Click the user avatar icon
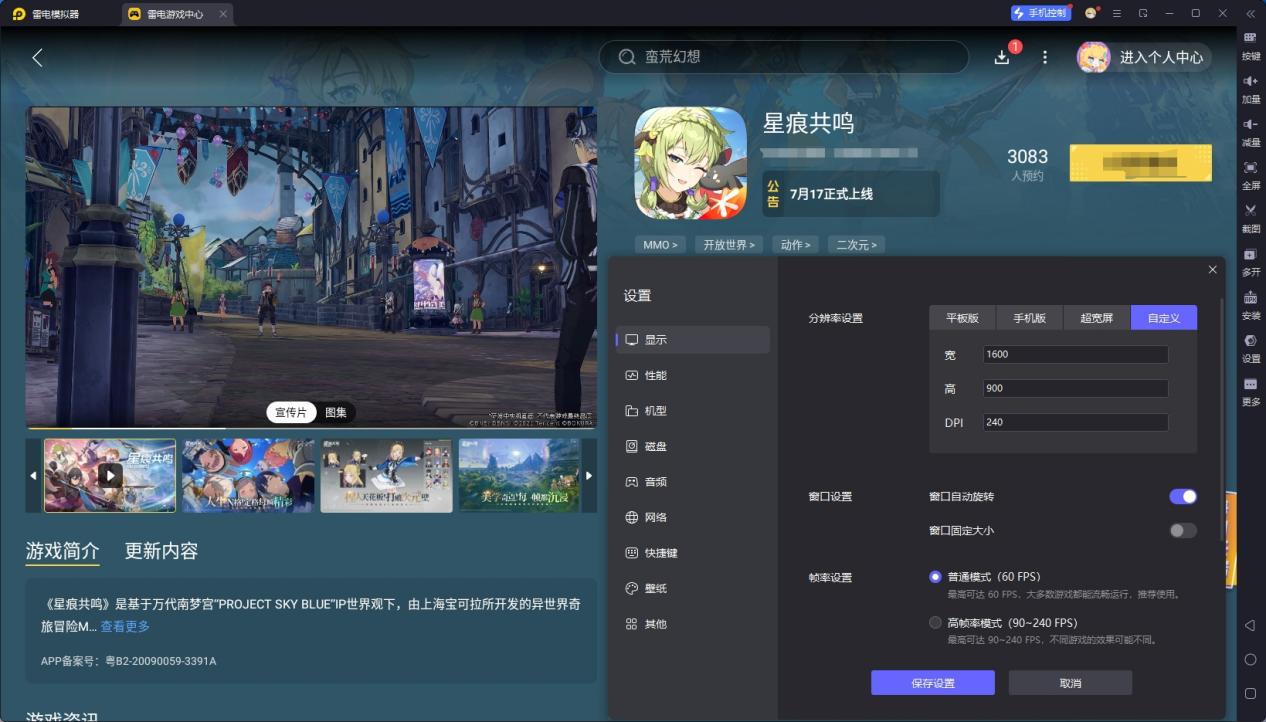 tap(1093, 57)
